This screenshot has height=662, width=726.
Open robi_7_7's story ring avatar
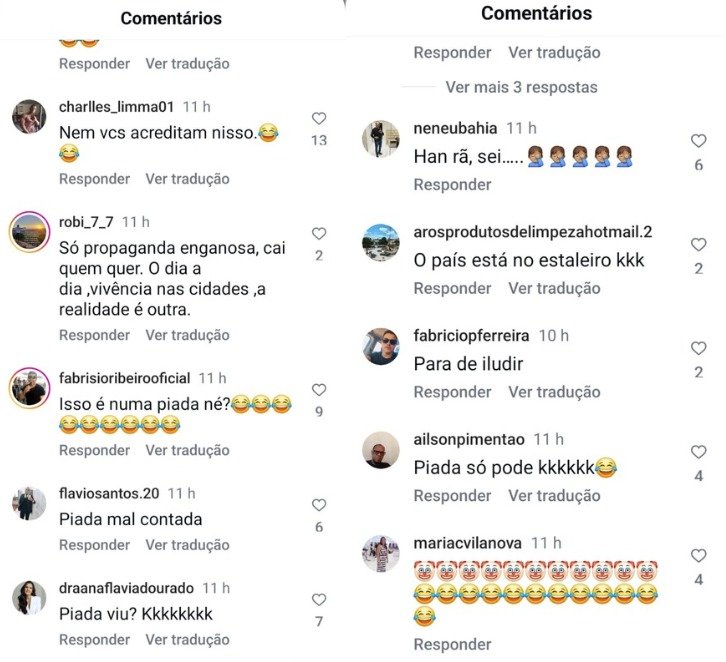[30, 231]
